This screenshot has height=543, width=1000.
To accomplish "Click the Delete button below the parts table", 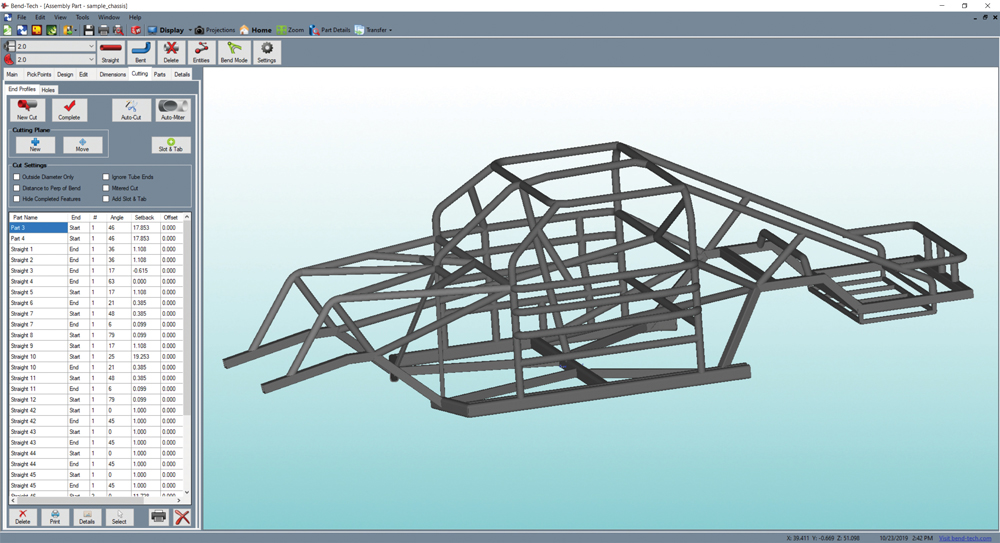I will pyautogui.click(x=22, y=517).
